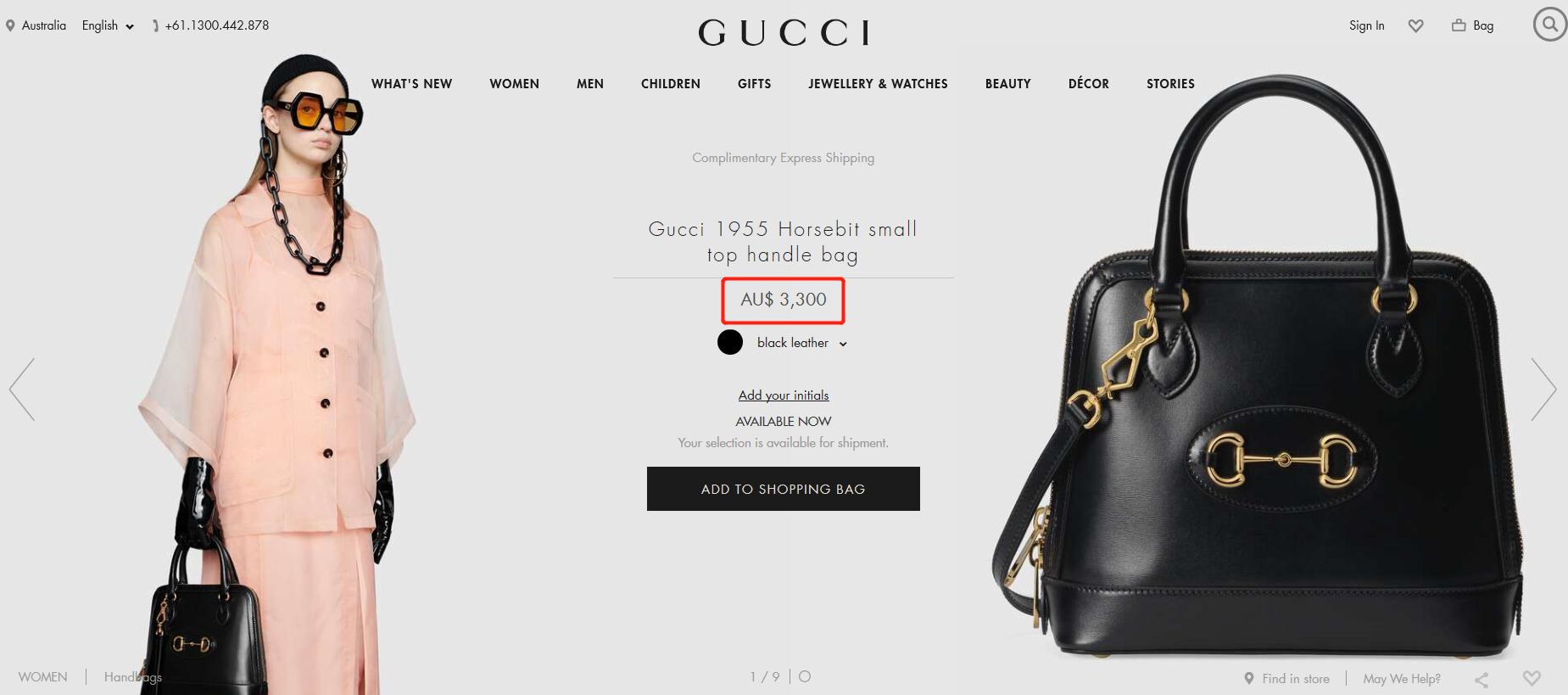Save item with bottom heart icon
Screen dimensions: 1568x695
click(x=1532, y=678)
